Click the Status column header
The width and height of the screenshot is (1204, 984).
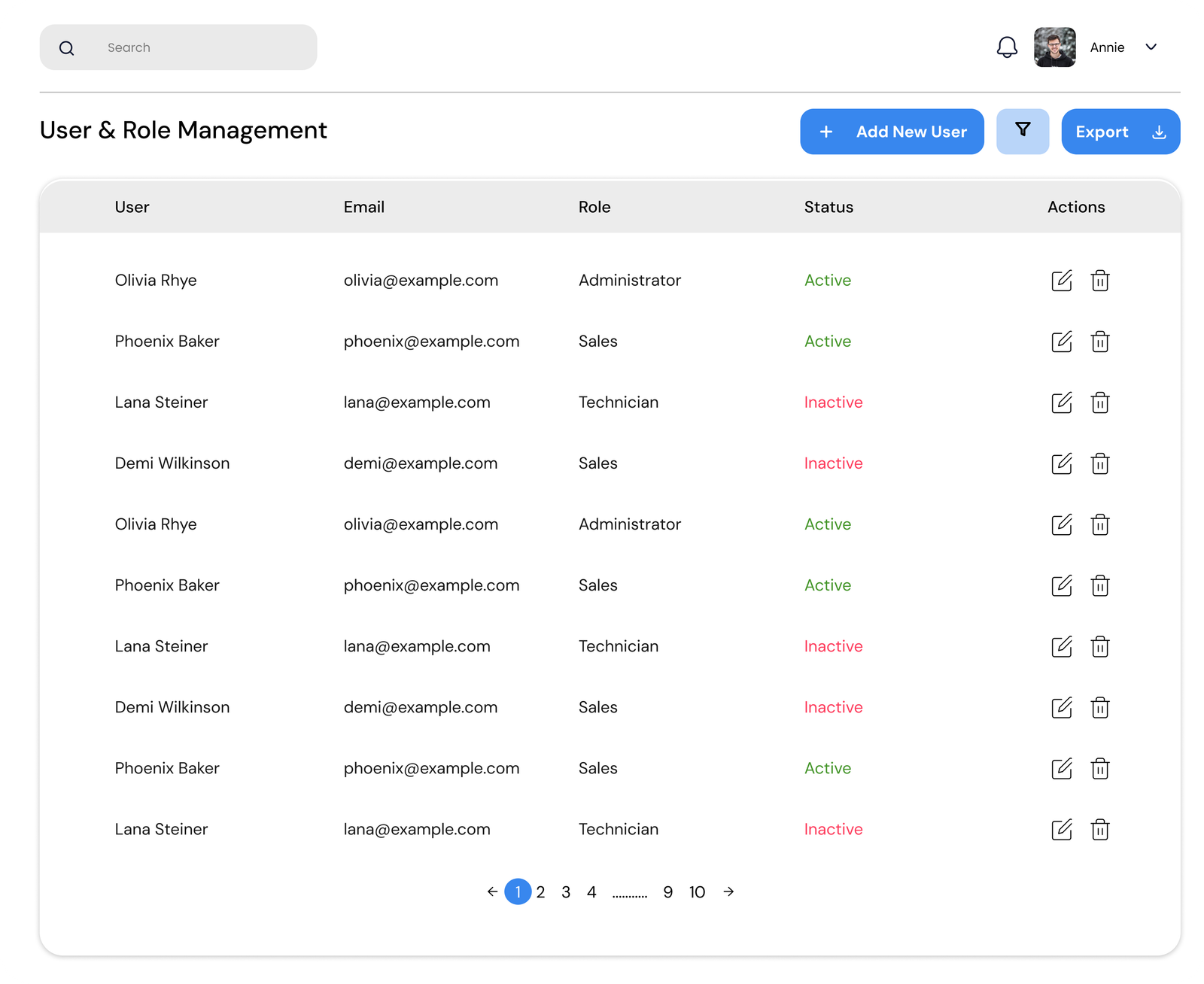pyautogui.click(x=829, y=207)
